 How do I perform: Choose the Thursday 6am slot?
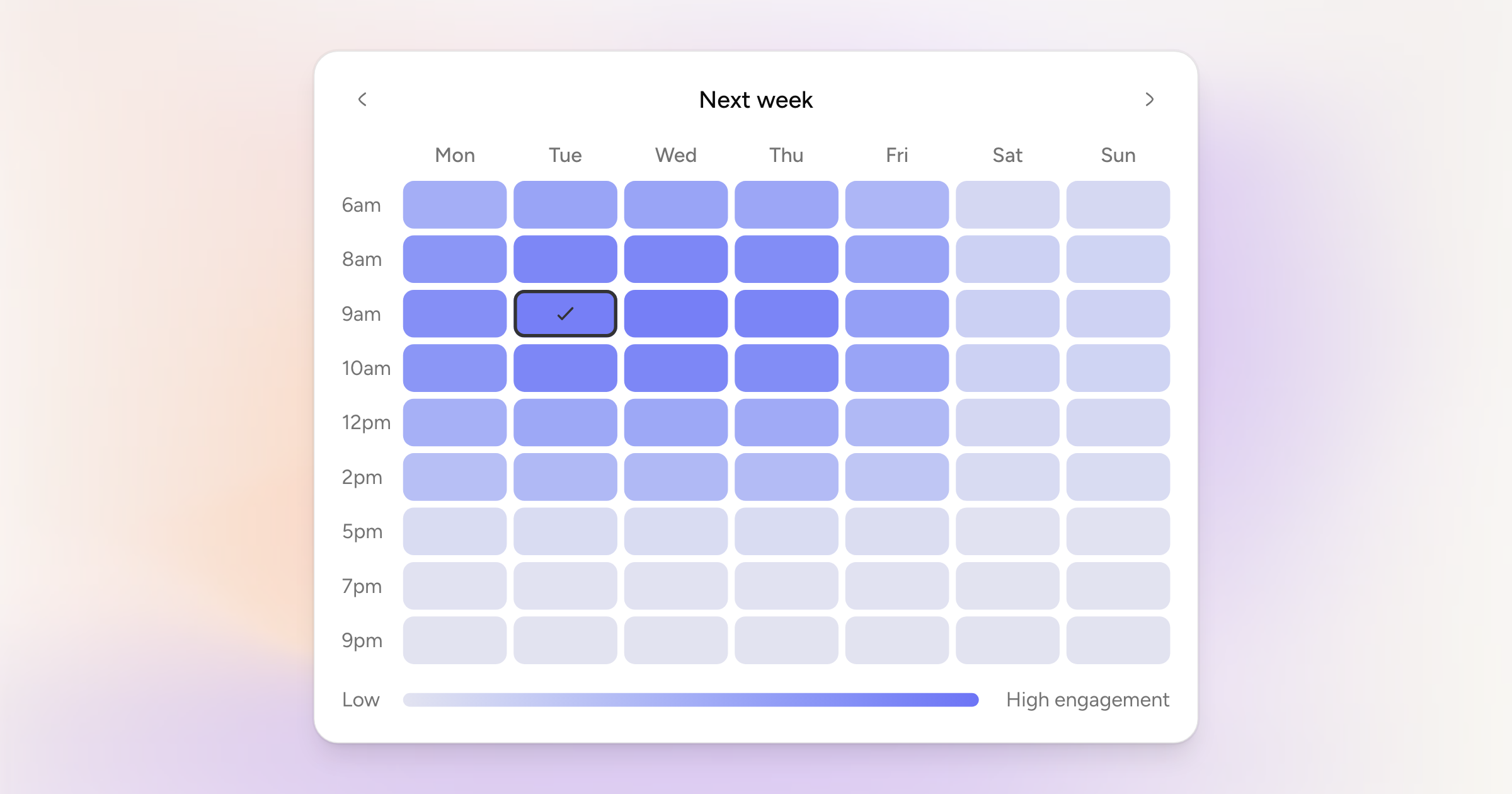786,205
